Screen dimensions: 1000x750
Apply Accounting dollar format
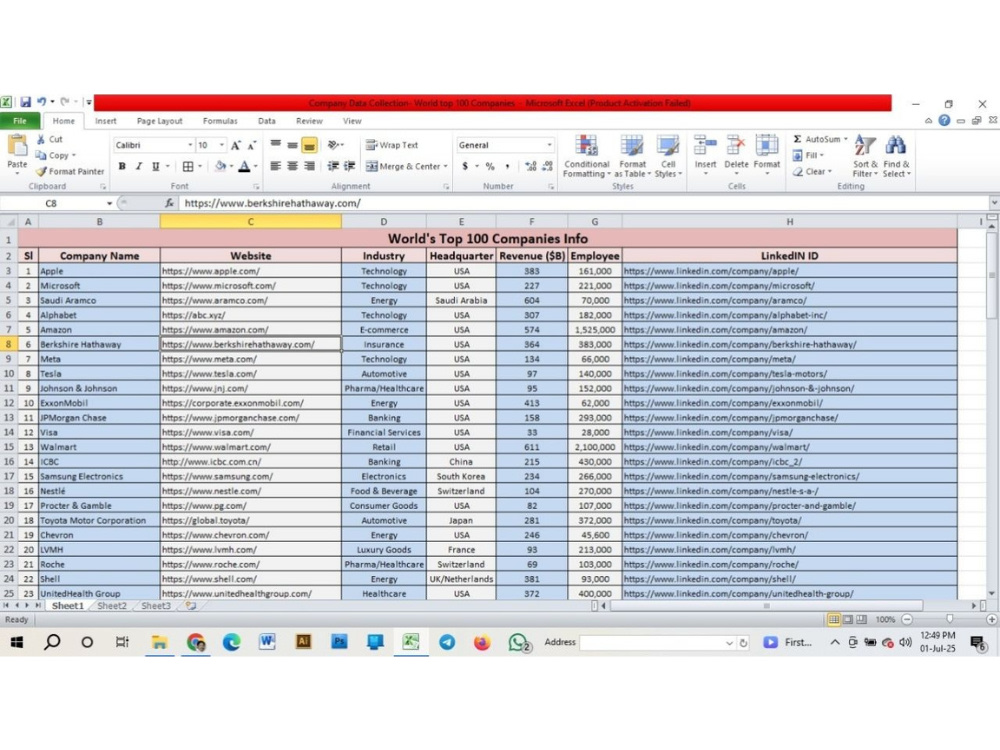(465, 166)
